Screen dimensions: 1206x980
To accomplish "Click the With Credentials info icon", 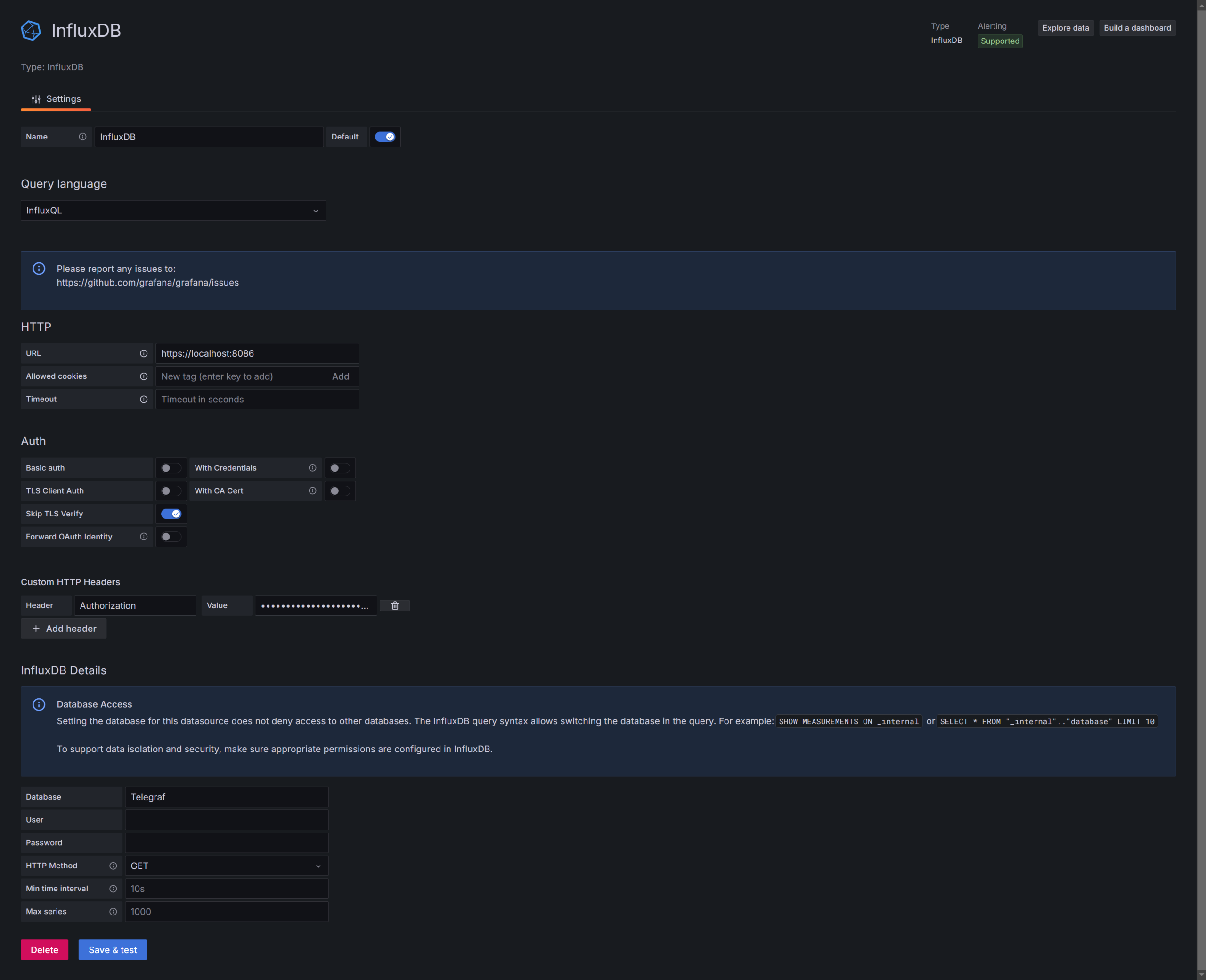I will click(x=313, y=468).
